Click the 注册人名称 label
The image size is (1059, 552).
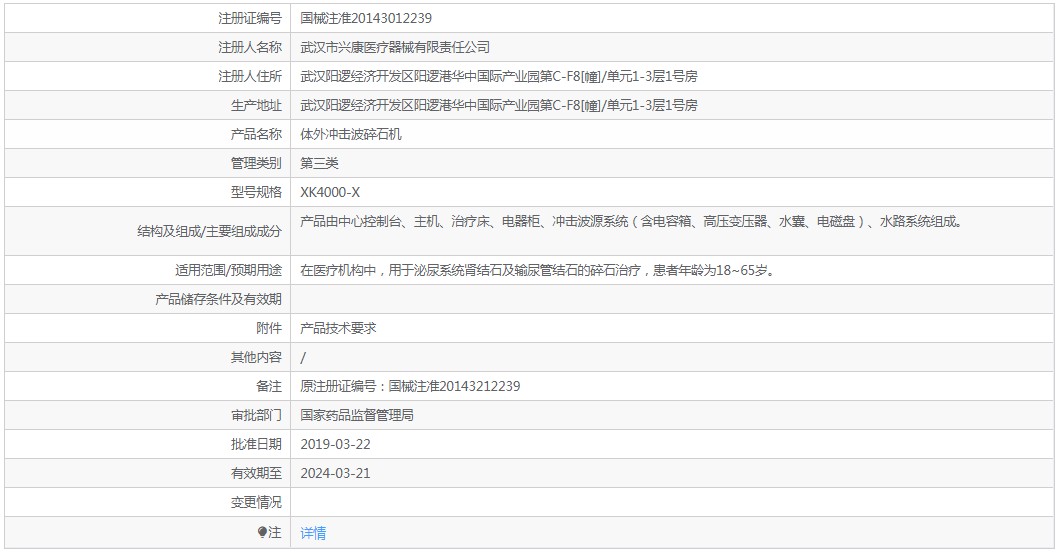click(x=250, y=47)
